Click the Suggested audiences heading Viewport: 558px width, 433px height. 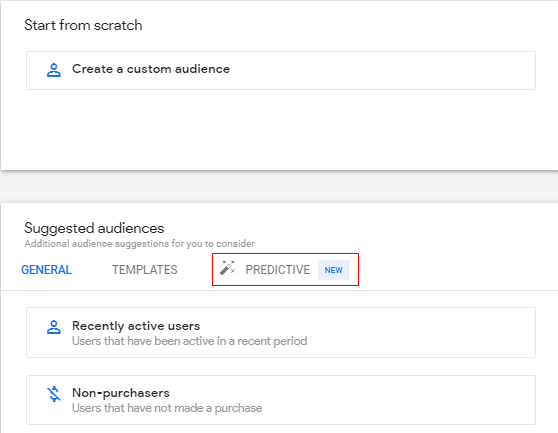[94, 228]
